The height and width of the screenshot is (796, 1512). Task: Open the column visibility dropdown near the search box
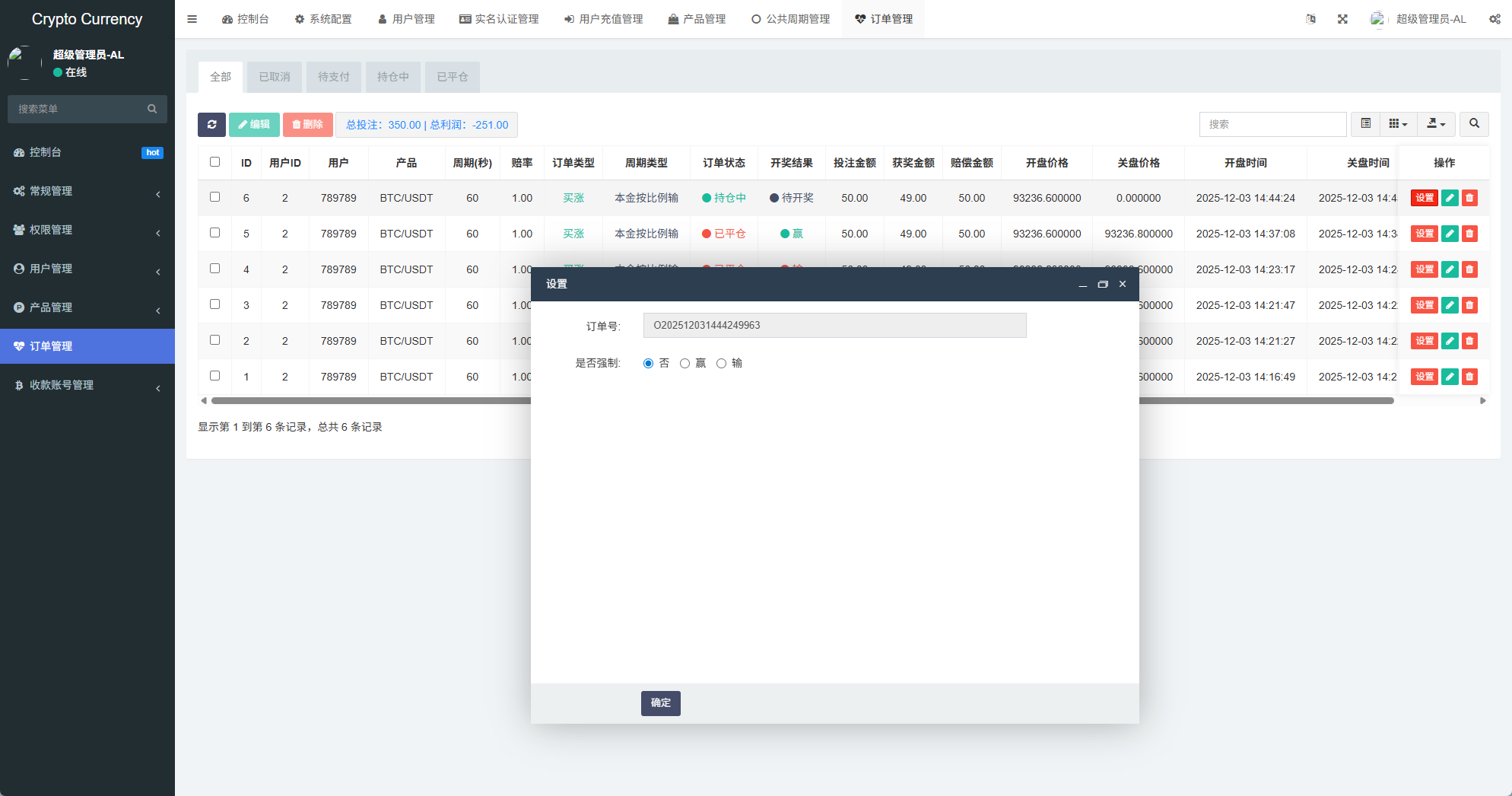point(1398,124)
